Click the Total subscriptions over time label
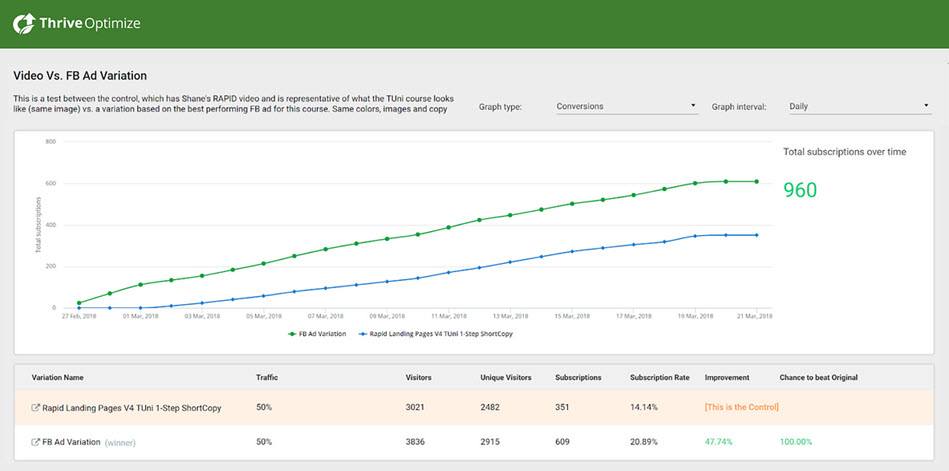The height and width of the screenshot is (471, 949). click(845, 152)
